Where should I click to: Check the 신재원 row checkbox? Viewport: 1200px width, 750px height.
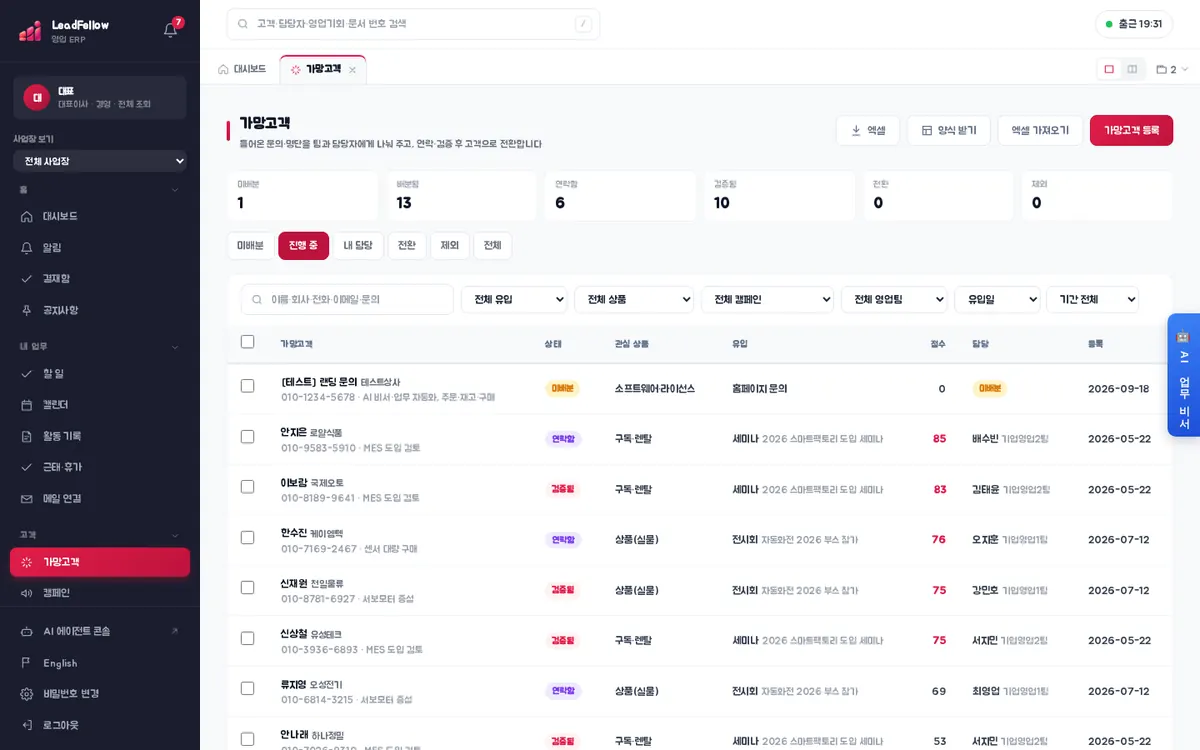[x=248, y=588]
